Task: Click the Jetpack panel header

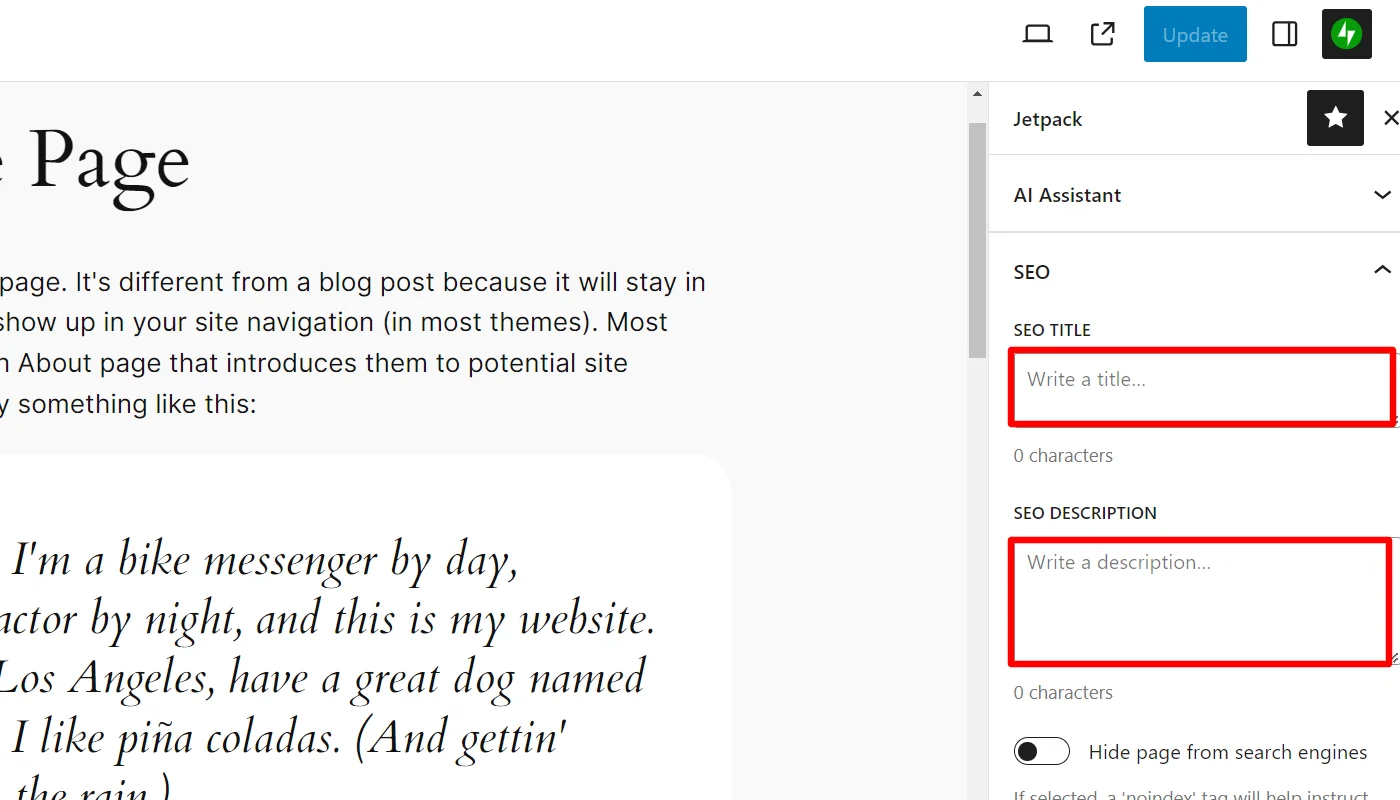Action: tap(1047, 118)
